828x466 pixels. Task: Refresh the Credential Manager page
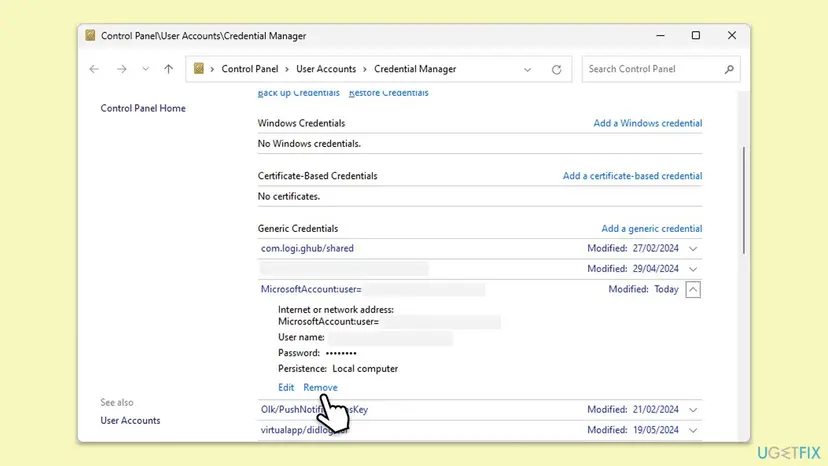pyautogui.click(x=556, y=70)
